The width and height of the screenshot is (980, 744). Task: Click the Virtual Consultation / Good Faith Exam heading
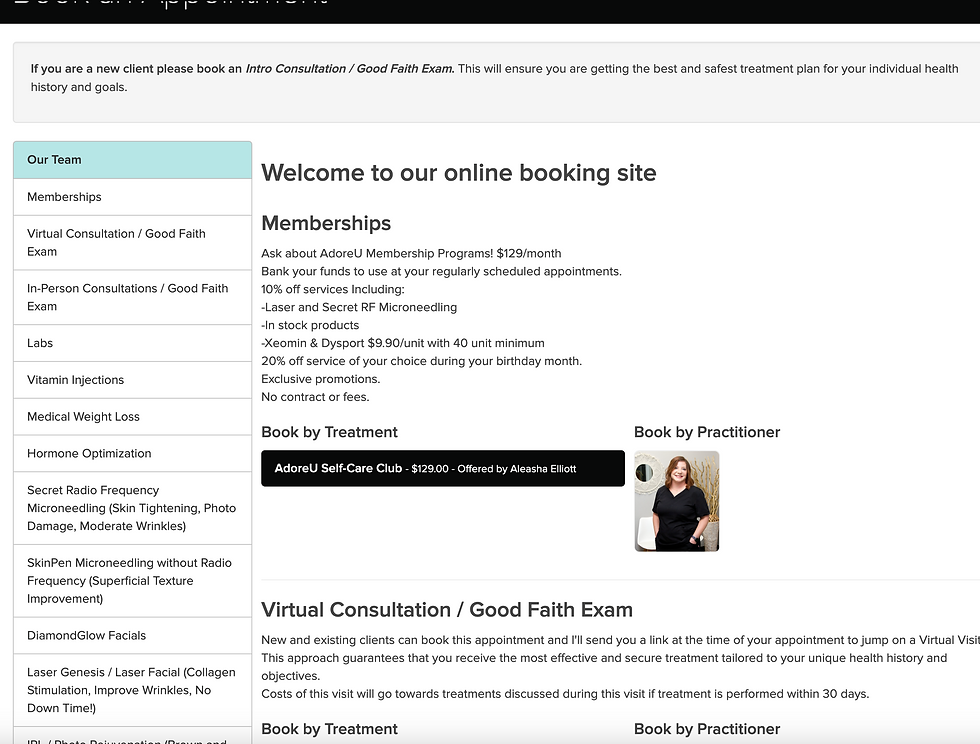447,610
